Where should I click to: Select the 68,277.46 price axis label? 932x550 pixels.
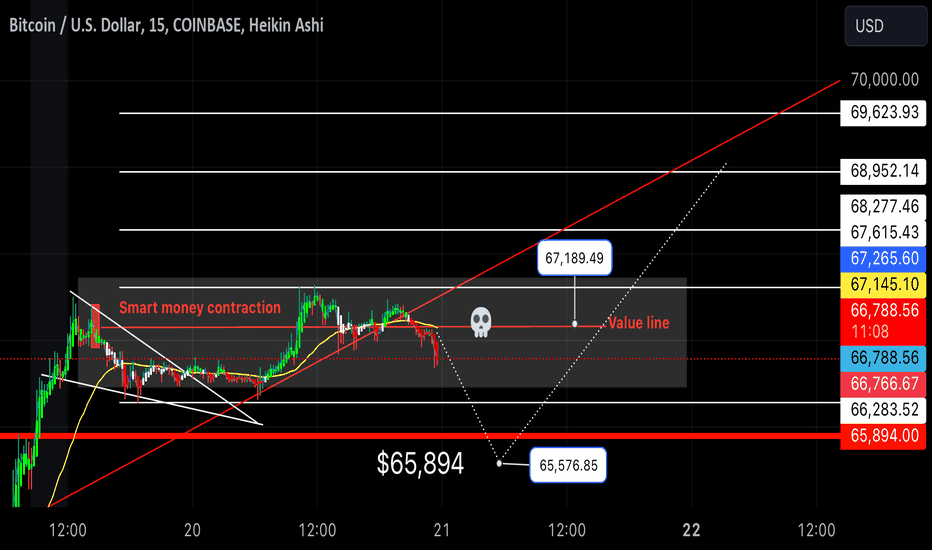tap(883, 206)
